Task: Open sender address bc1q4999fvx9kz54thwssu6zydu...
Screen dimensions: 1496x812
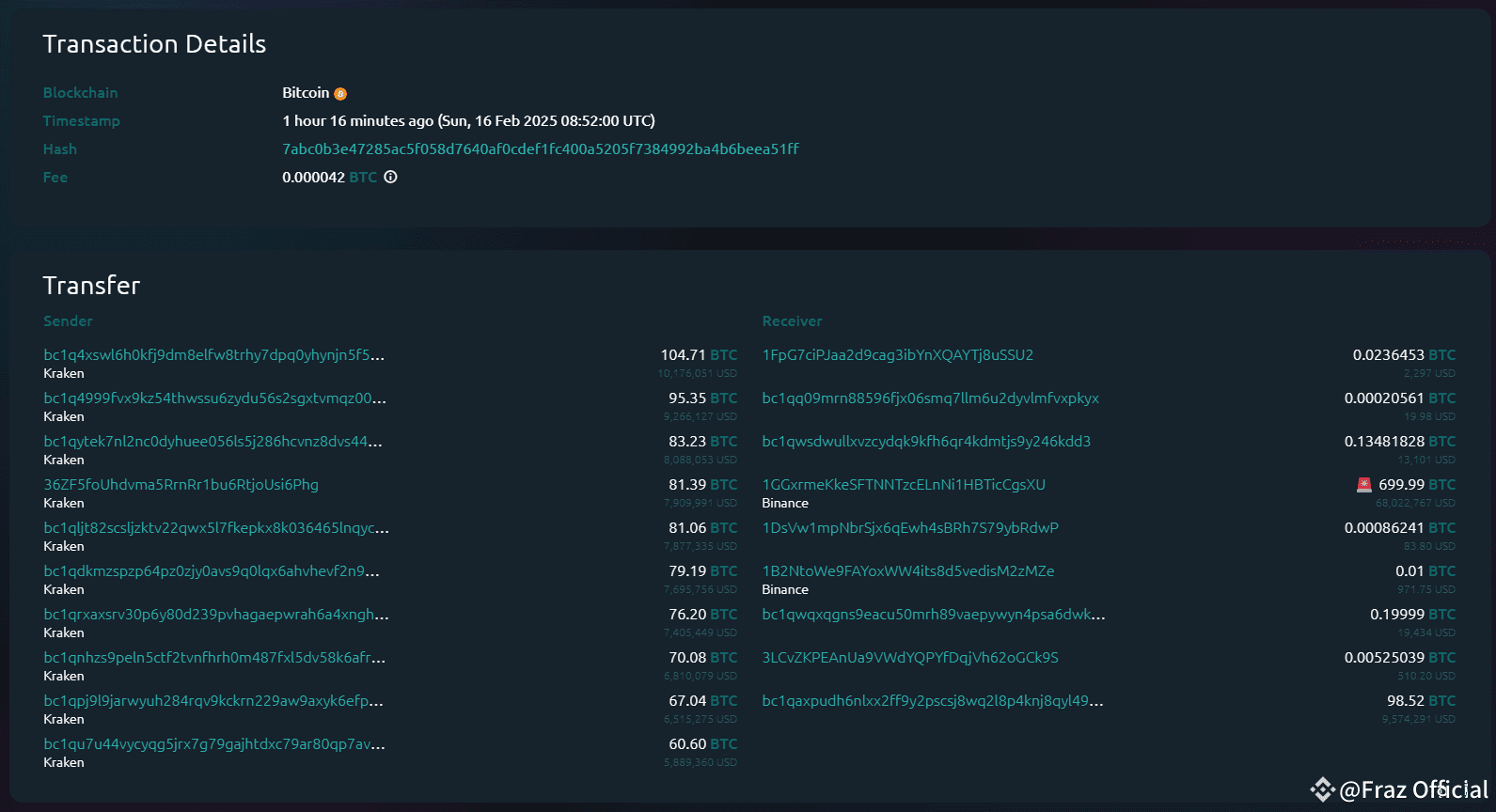Action: [x=214, y=398]
